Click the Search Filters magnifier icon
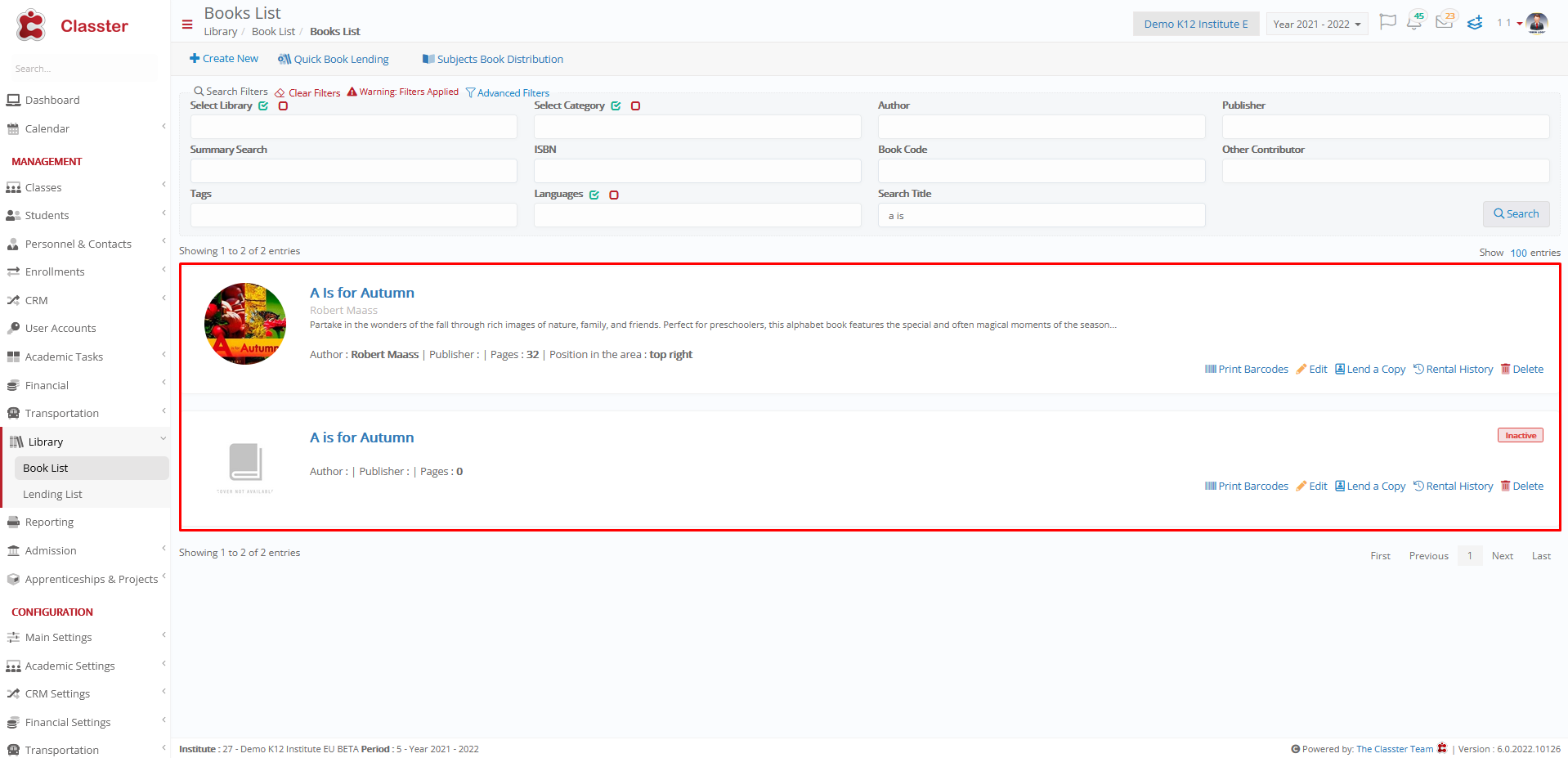The height and width of the screenshot is (758, 1568). pyautogui.click(x=199, y=92)
